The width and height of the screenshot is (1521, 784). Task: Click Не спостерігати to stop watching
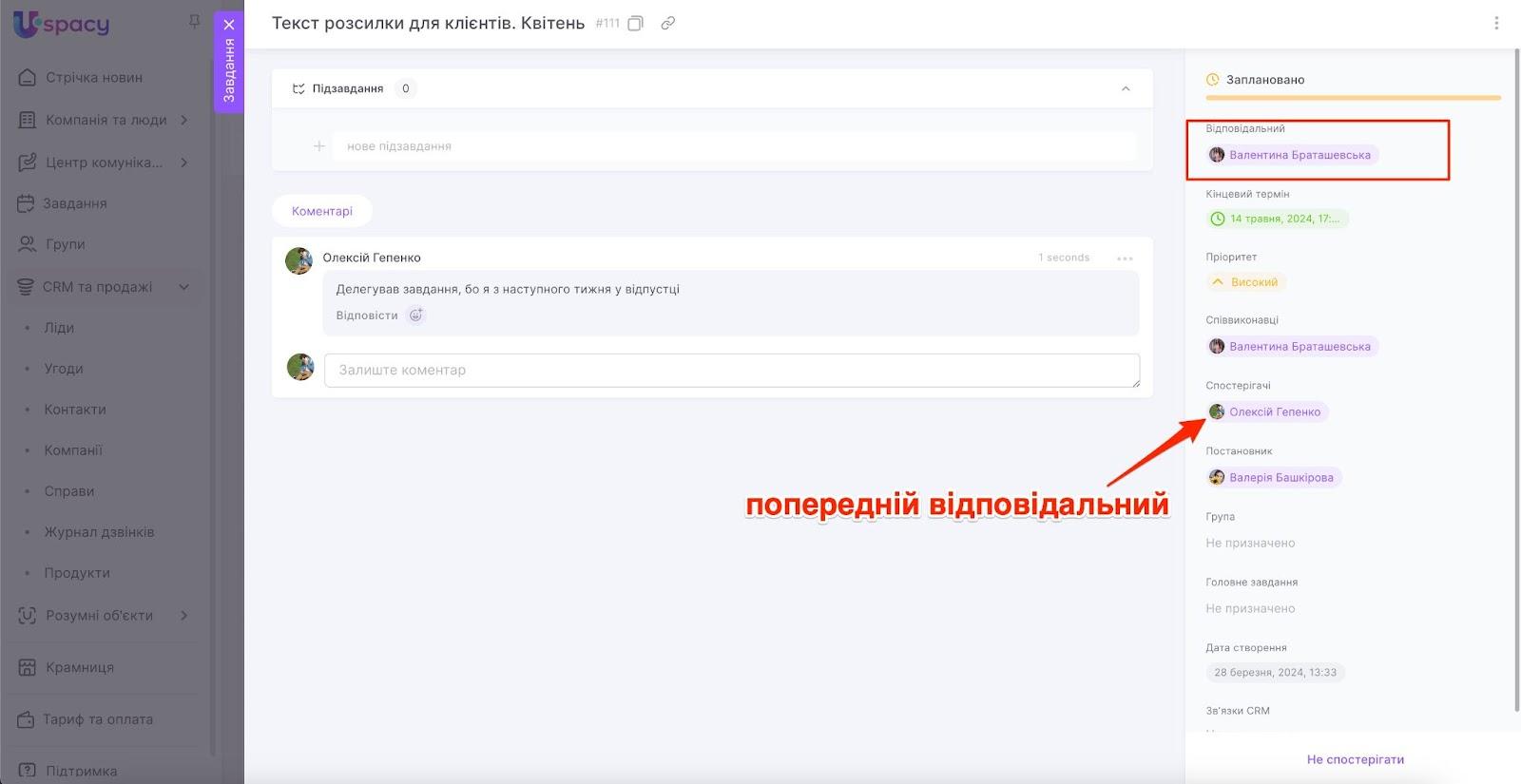tap(1356, 759)
